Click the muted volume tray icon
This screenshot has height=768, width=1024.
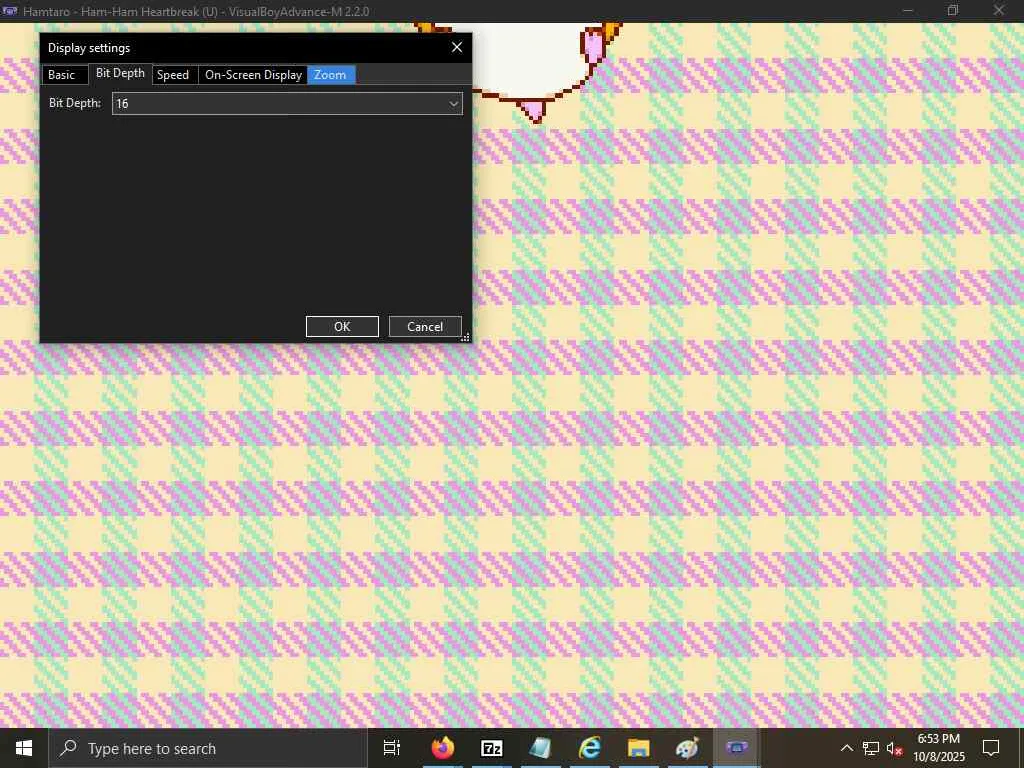(894, 748)
